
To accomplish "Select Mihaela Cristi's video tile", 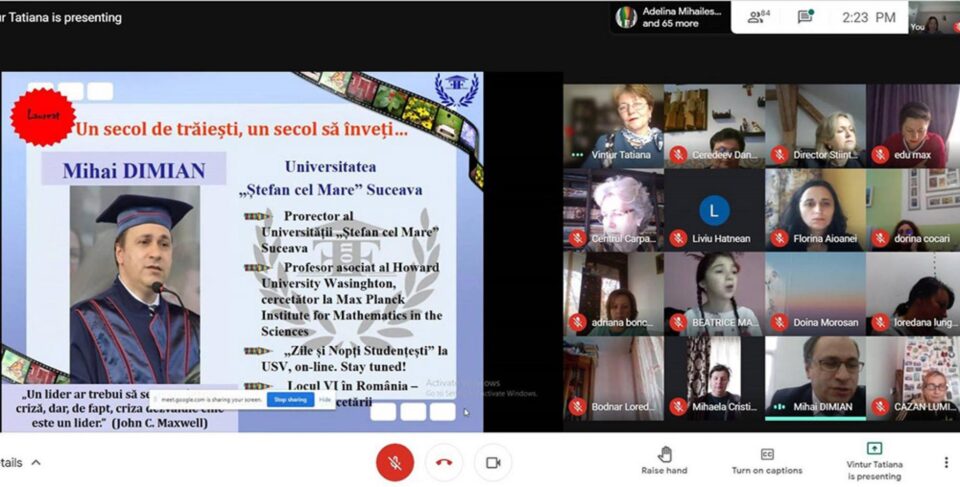I will tap(714, 378).
